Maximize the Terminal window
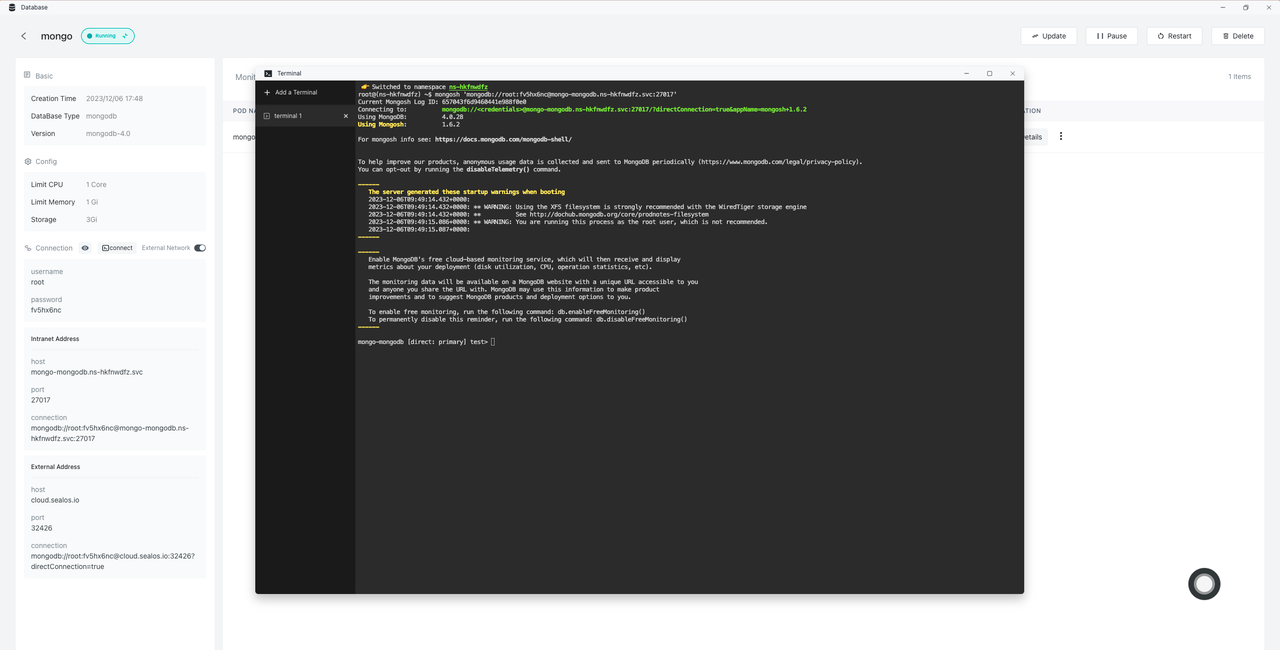Viewport: 1280px width, 650px height. pos(989,73)
